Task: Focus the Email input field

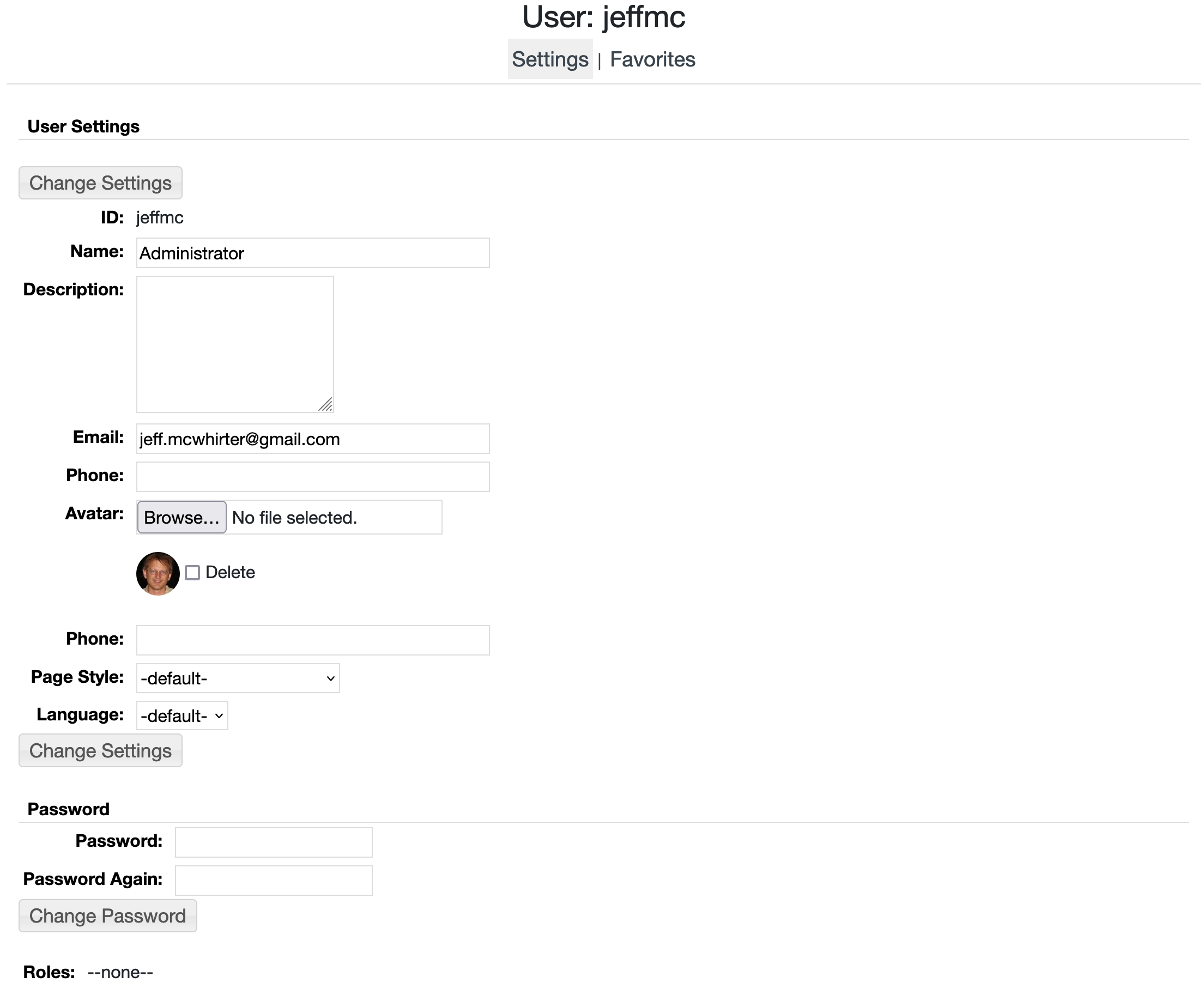Action: coord(312,439)
